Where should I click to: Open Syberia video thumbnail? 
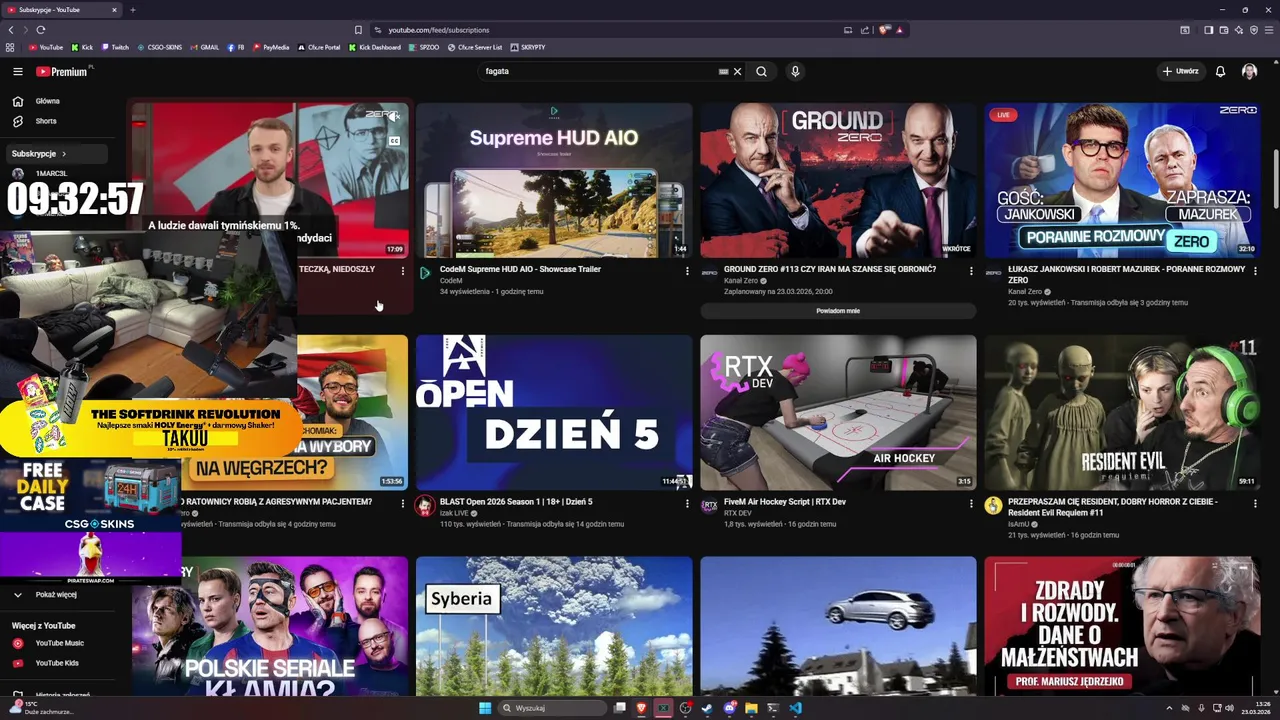coord(554,625)
